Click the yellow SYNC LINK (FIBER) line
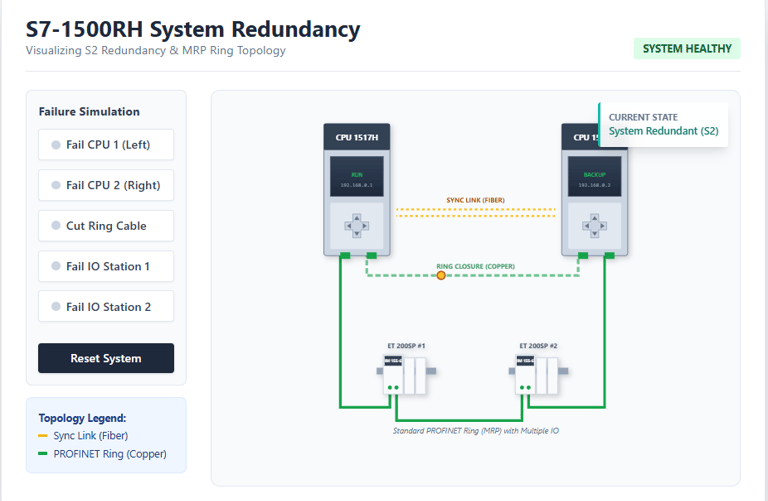This screenshot has width=768, height=501. [x=475, y=213]
